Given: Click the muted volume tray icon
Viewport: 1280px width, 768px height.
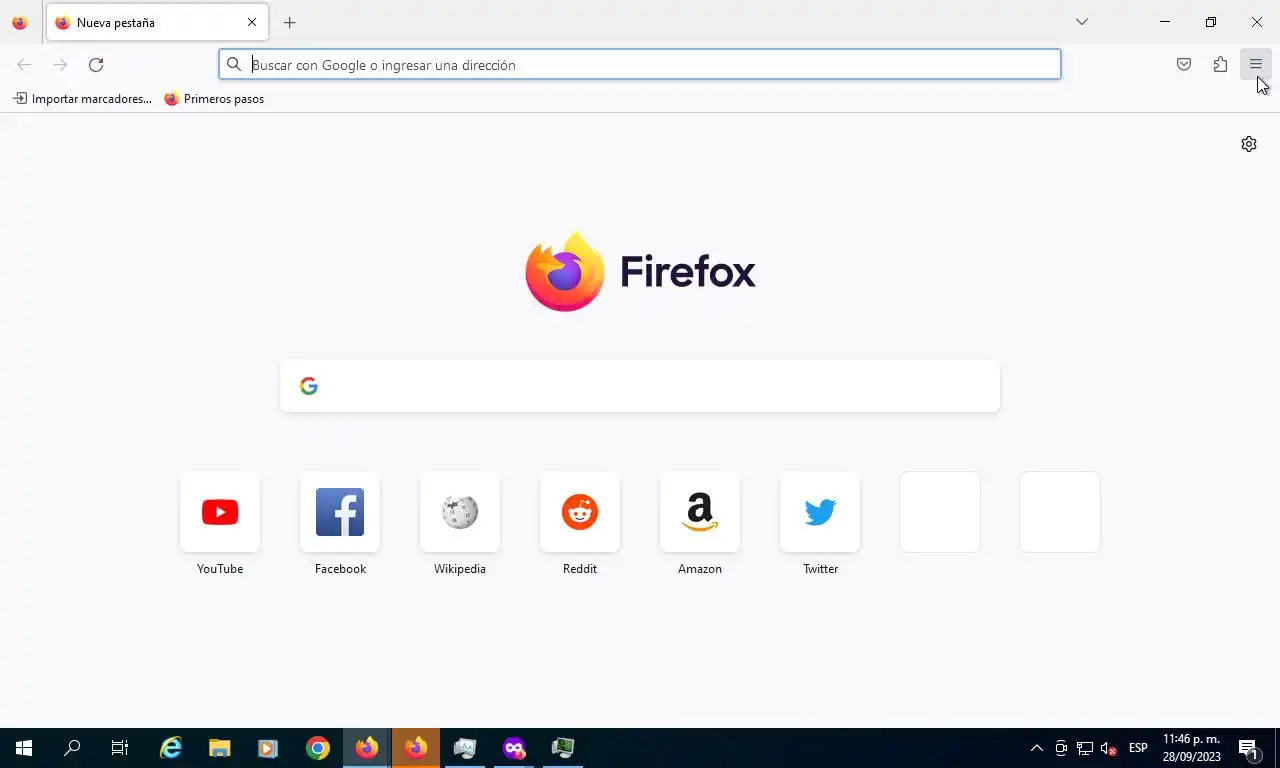Looking at the screenshot, I should (x=1108, y=748).
